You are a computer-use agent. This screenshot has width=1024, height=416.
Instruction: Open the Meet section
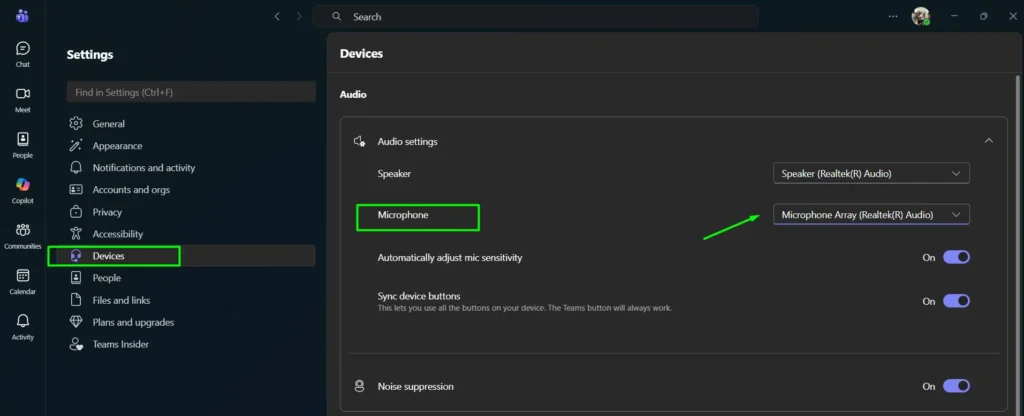[x=23, y=99]
